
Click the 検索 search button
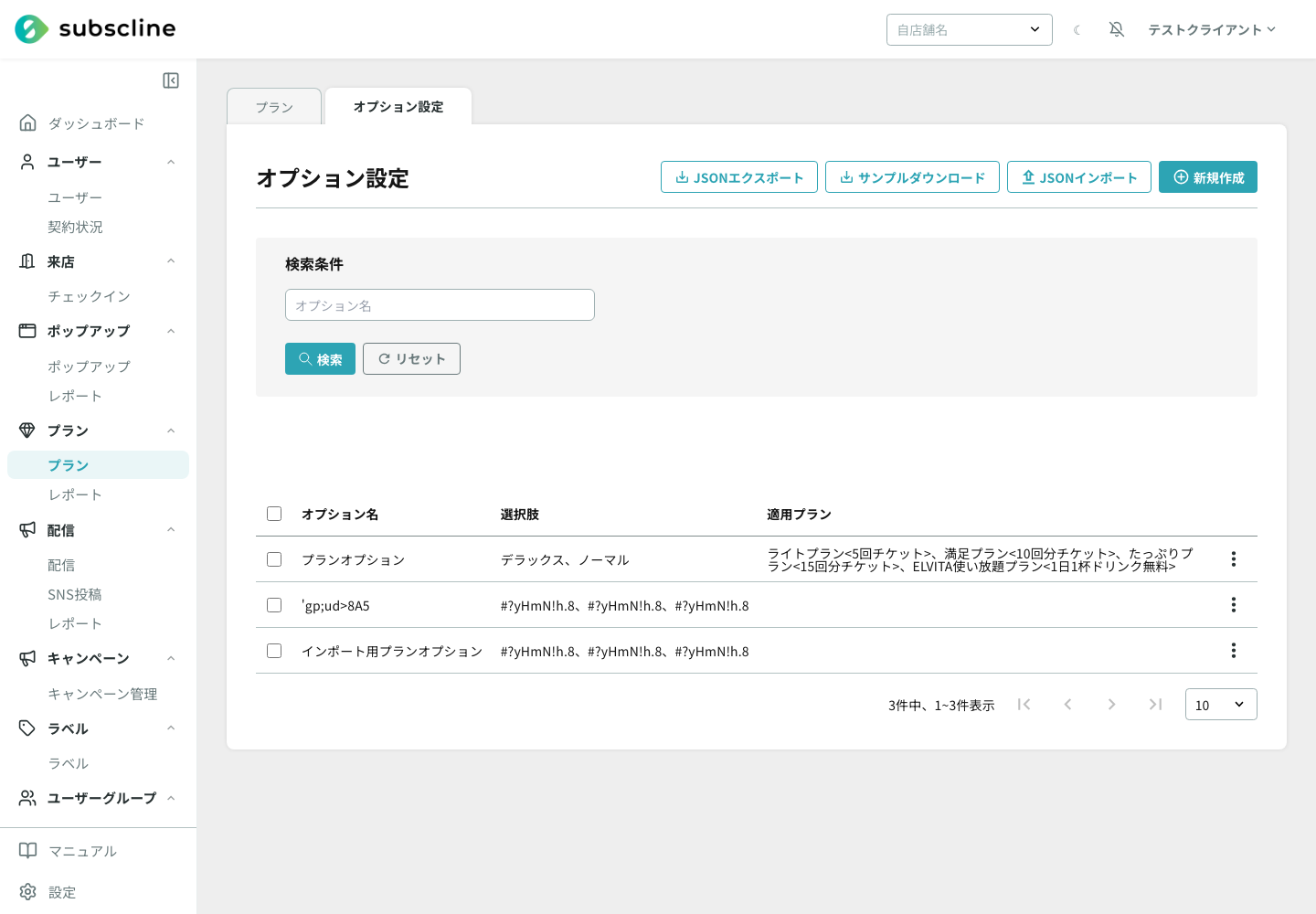pos(320,359)
